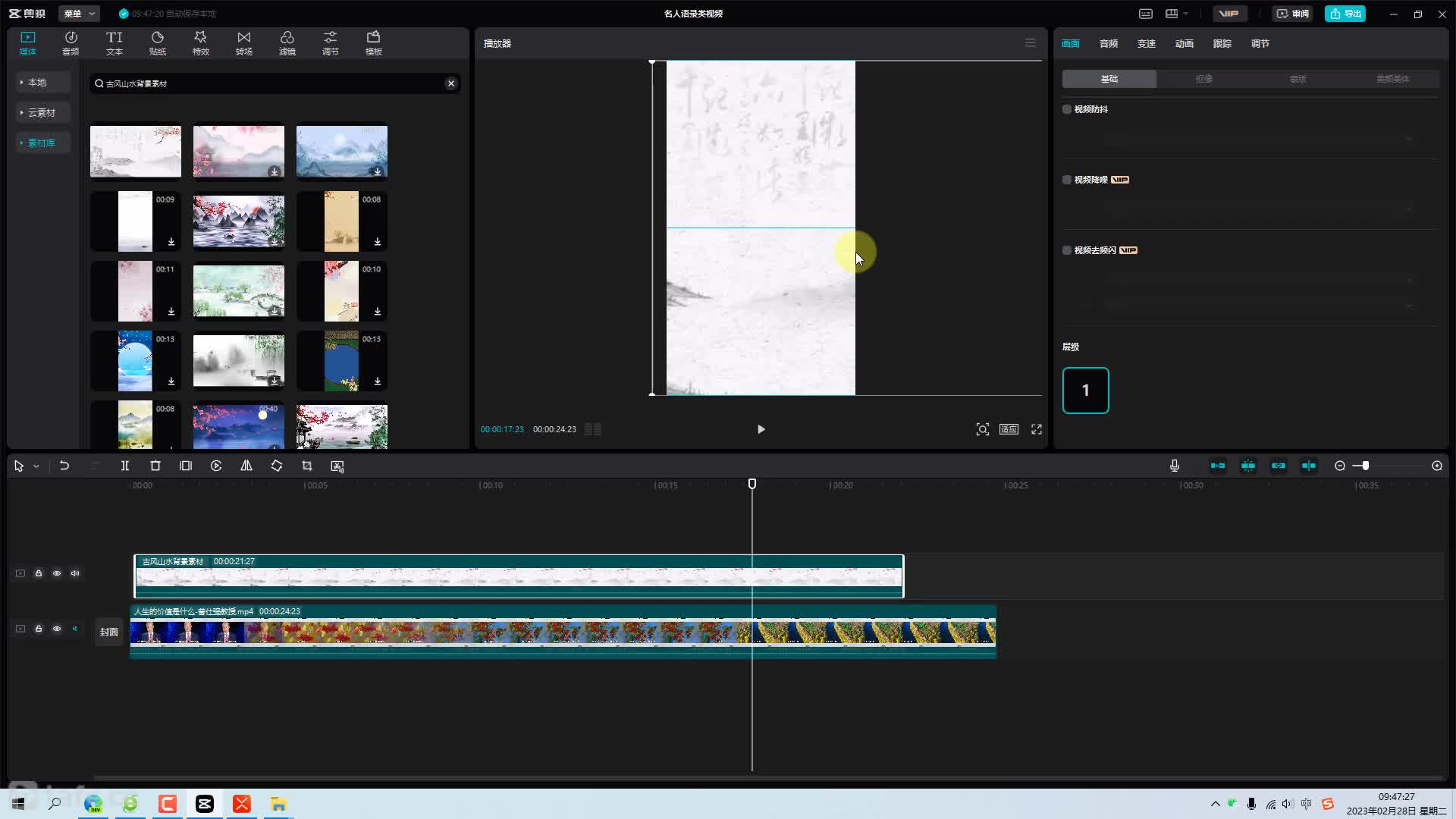Switch to the 动画 animation tab

[1185, 44]
